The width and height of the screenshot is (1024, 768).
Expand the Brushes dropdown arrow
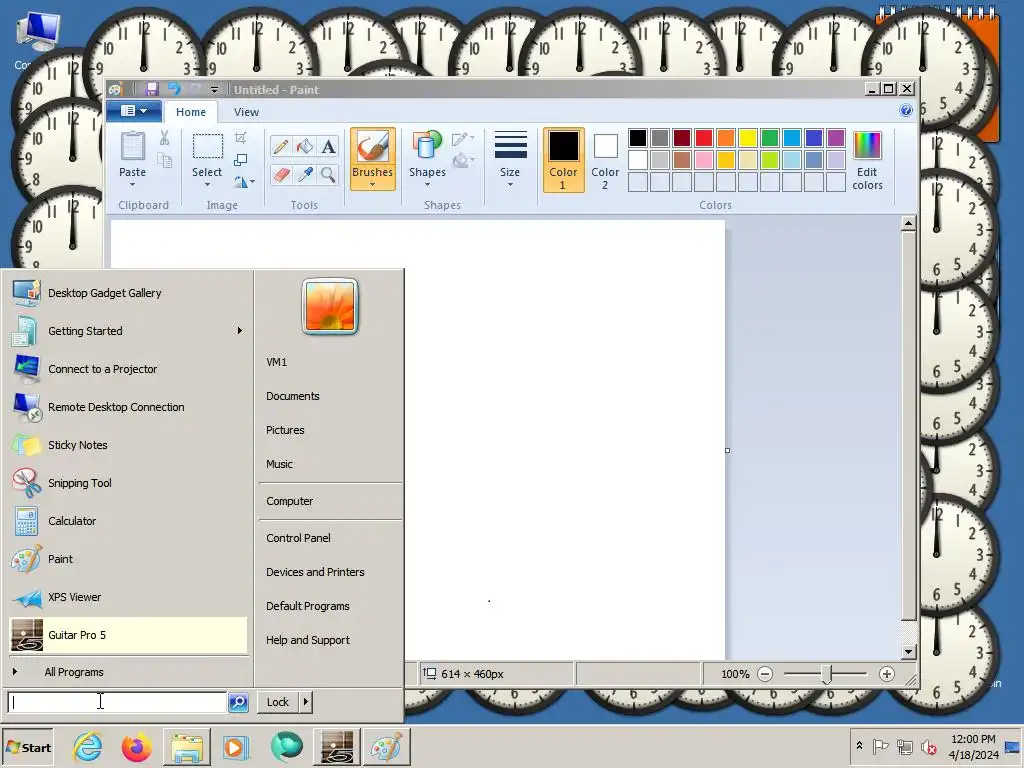[x=372, y=185]
